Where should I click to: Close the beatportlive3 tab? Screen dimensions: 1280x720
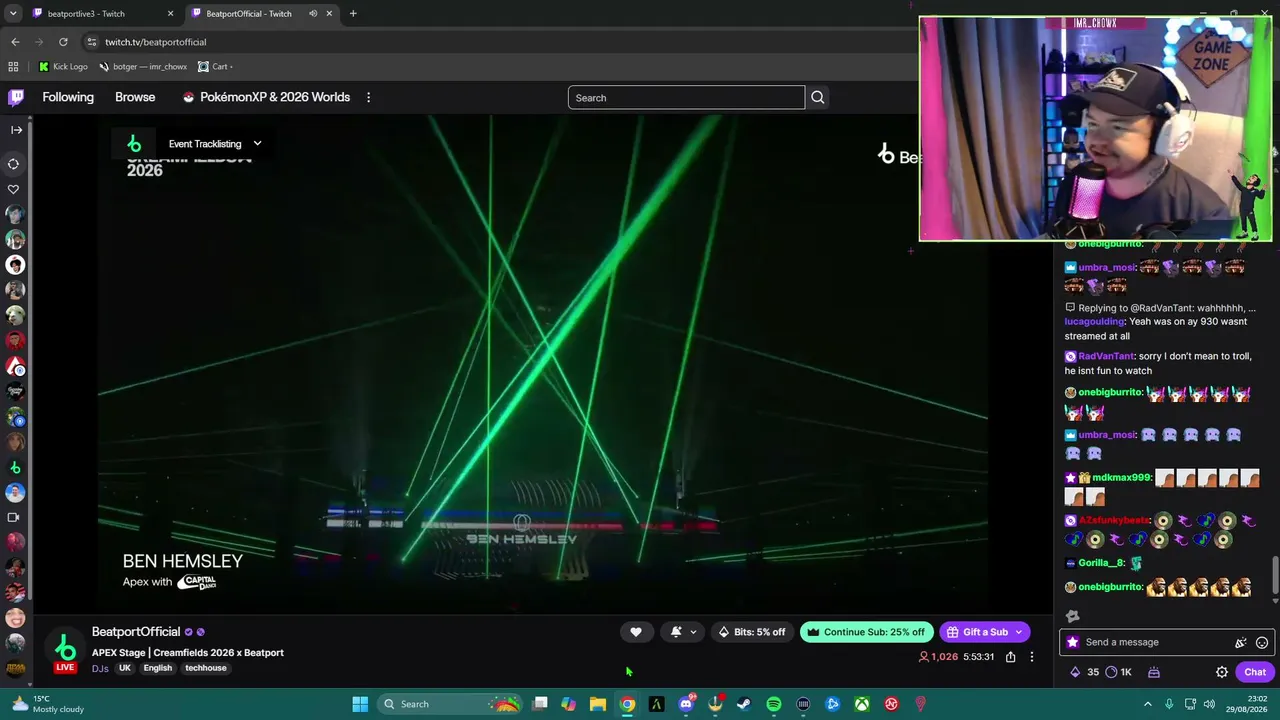pos(170,14)
